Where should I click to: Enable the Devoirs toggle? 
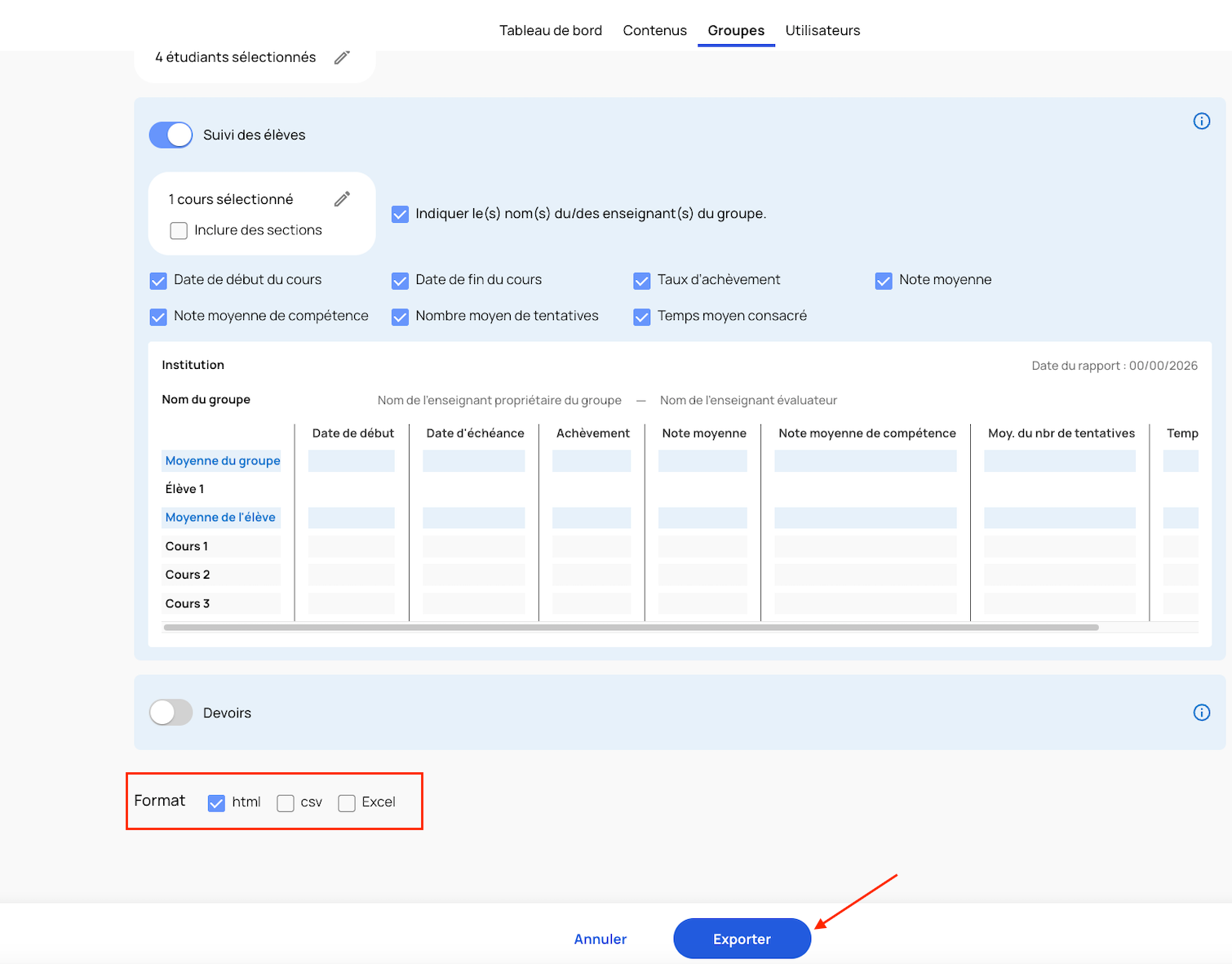click(171, 713)
